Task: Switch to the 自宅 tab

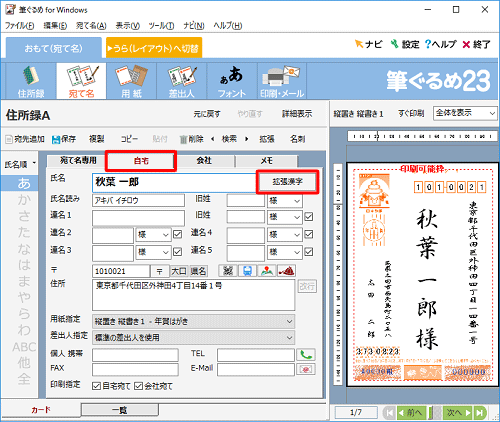Action: [141, 161]
